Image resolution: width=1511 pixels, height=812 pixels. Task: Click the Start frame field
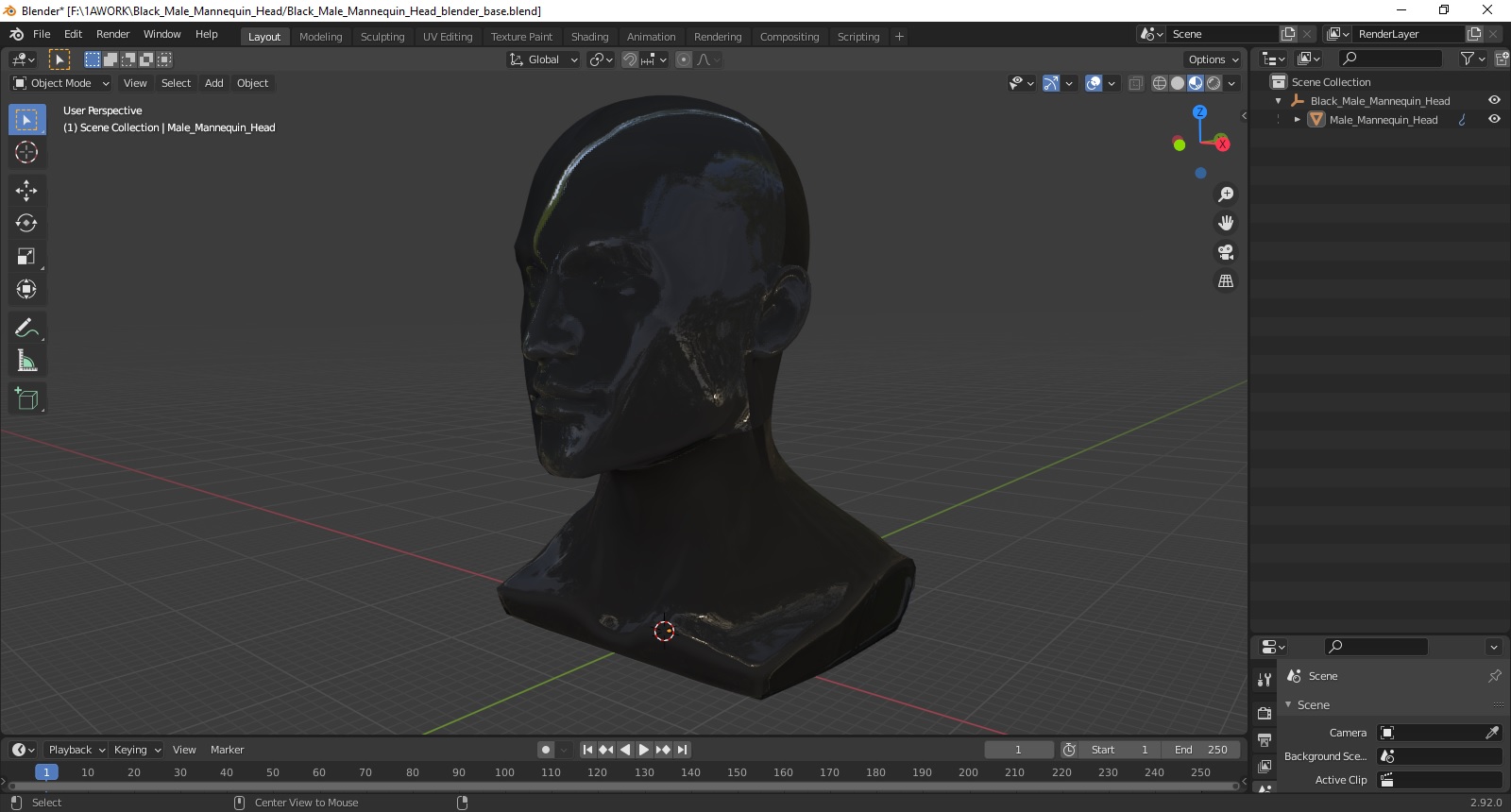pyautogui.click(x=1120, y=750)
